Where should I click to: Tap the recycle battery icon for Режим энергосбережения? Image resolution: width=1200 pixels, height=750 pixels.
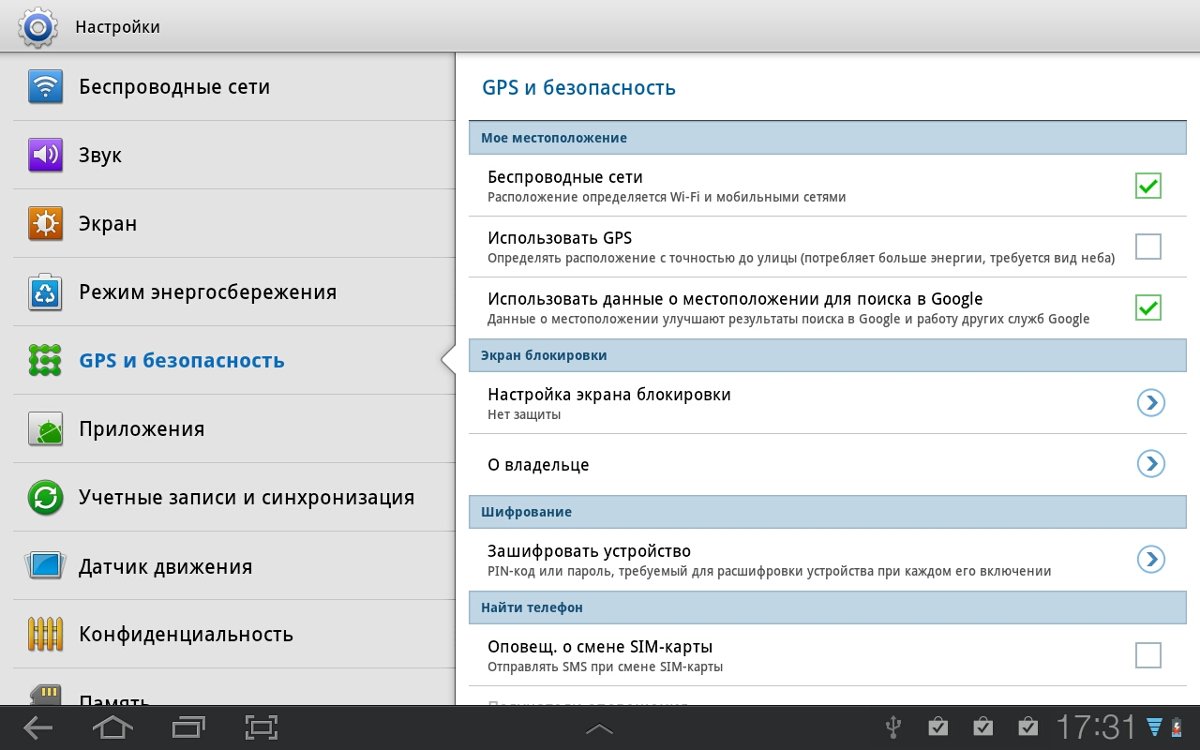(46, 292)
